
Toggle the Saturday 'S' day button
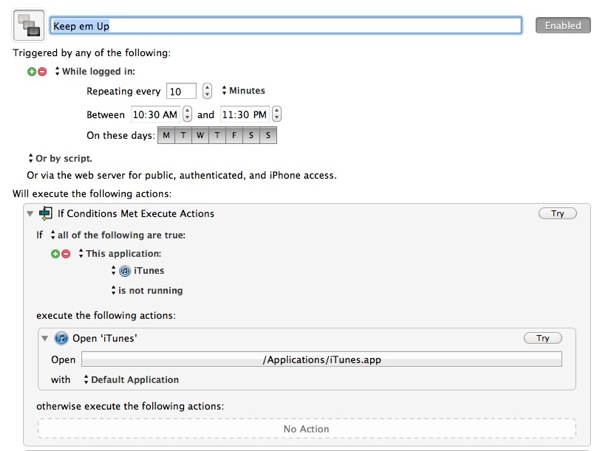point(251,135)
